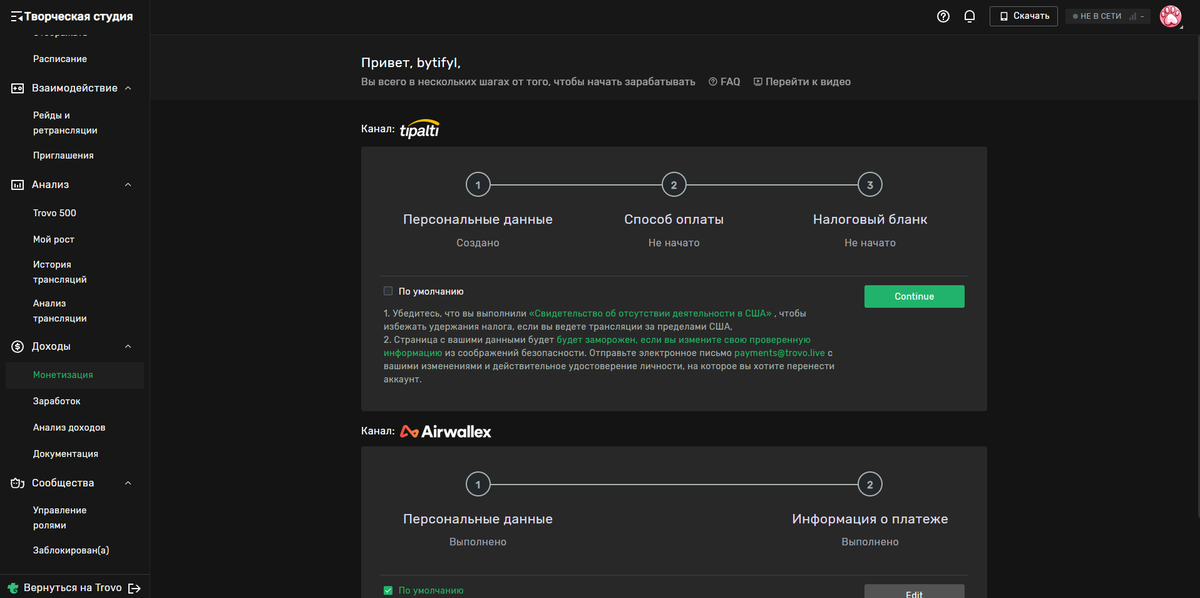Click the Edit button for Airwallex
The height and width of the screenshot is (598, 1200).
(x=914, y=591)
